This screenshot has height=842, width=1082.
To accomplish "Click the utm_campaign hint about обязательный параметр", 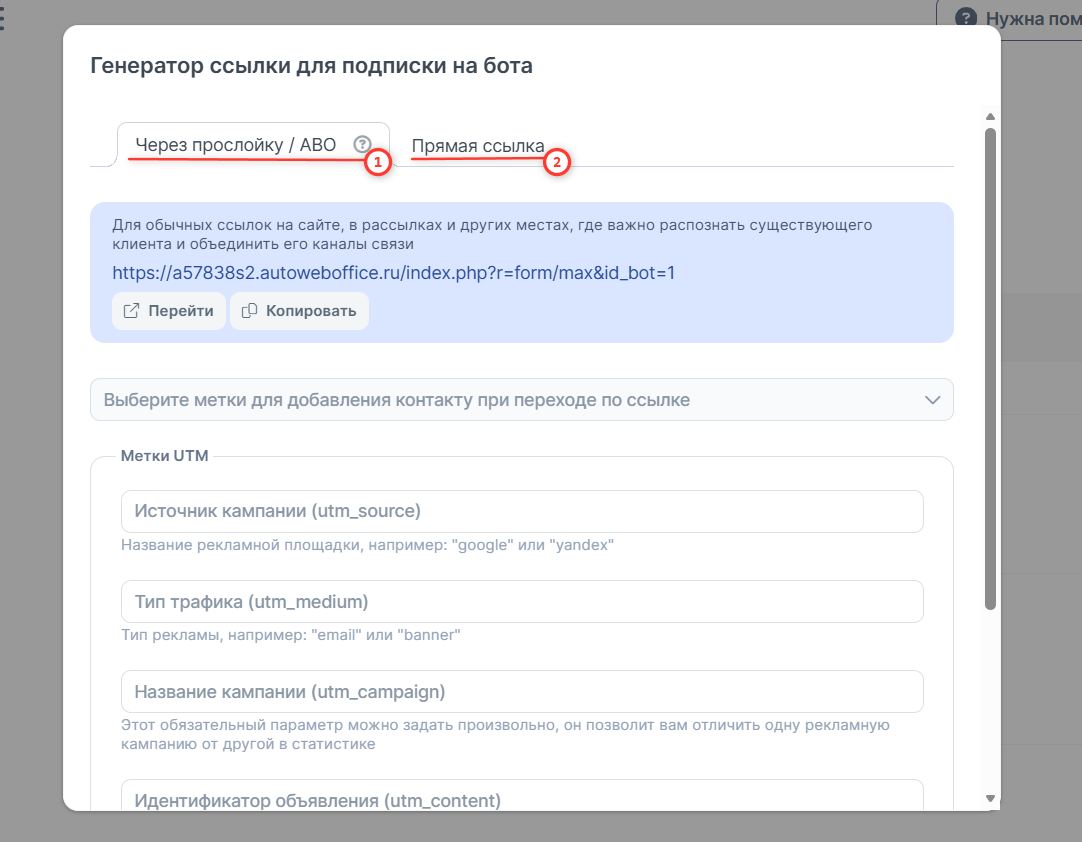I will [x=505, y=734].
